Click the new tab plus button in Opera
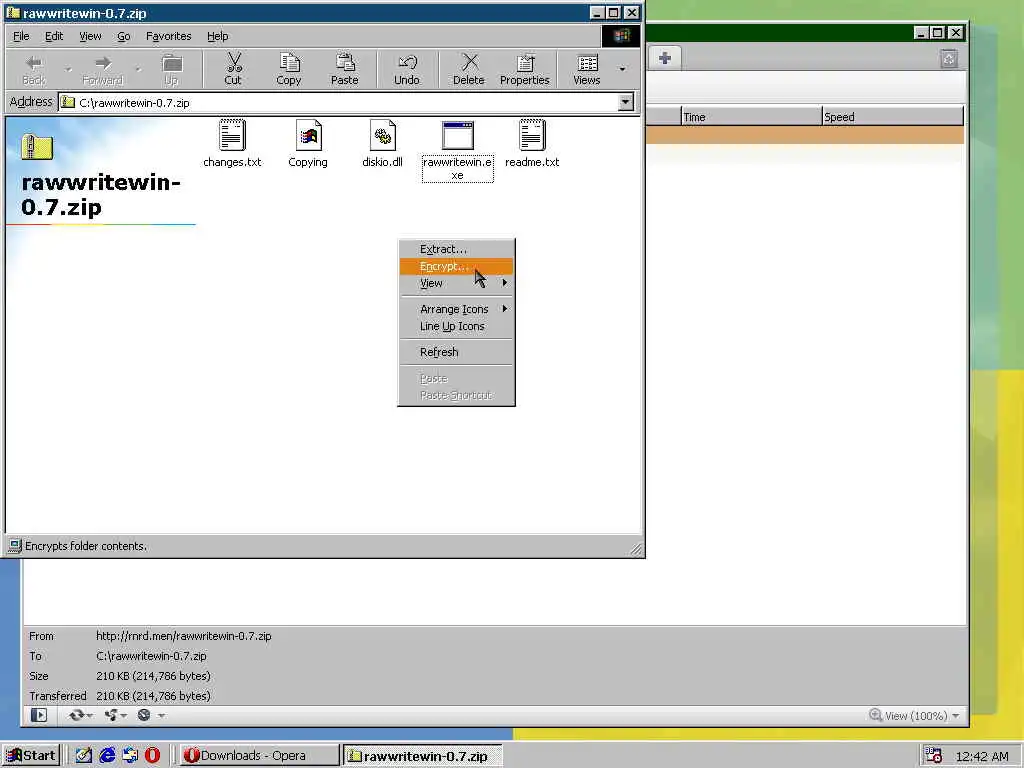 665,58
